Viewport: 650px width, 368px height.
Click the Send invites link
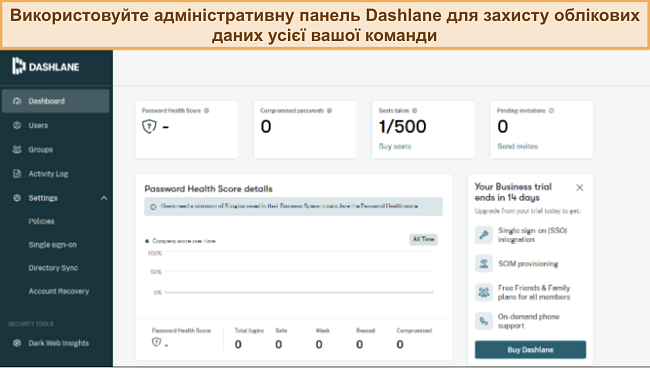(517, 146)
